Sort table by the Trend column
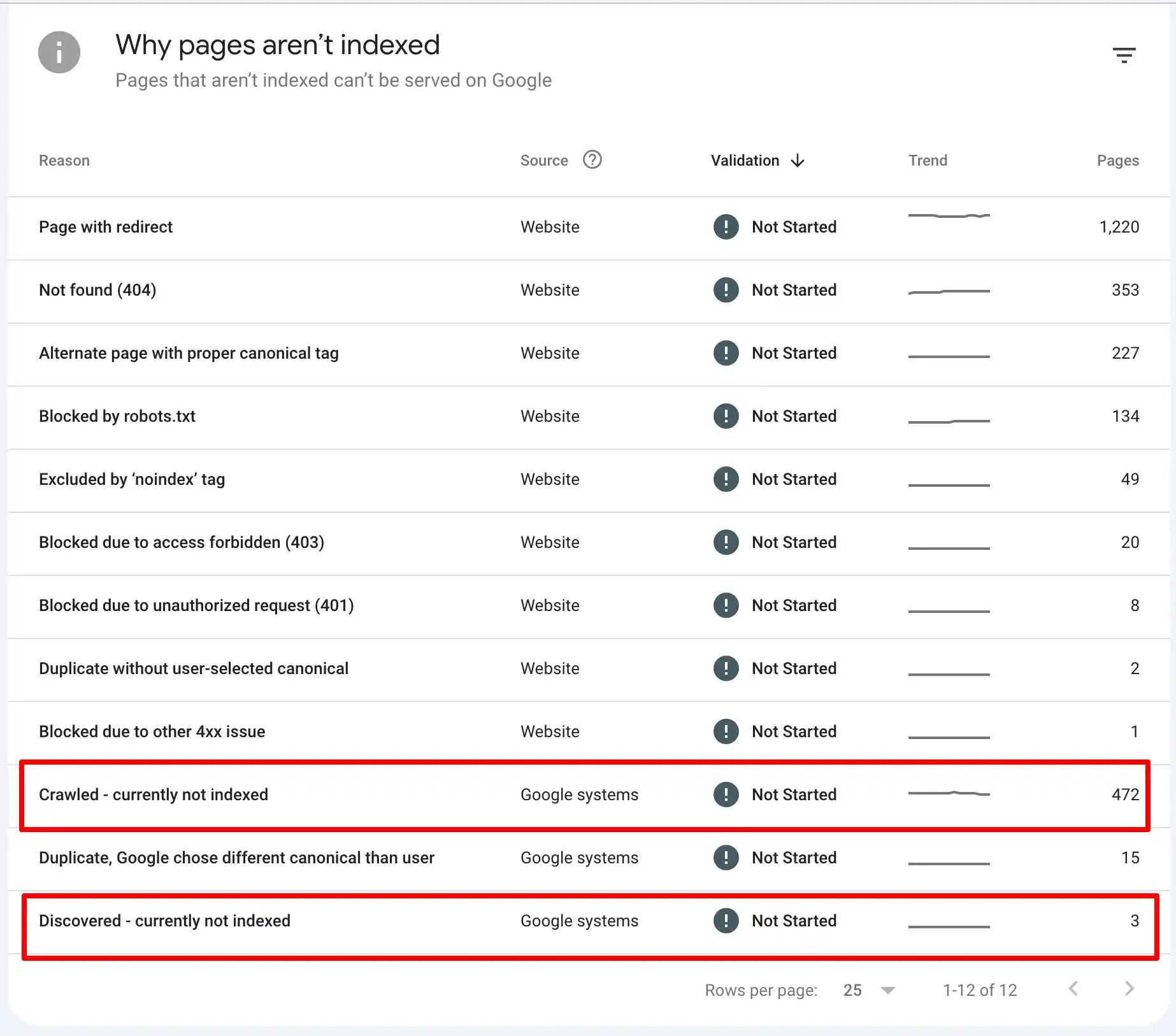Viewport: 1176px width, 1036px height. point(928,161)
